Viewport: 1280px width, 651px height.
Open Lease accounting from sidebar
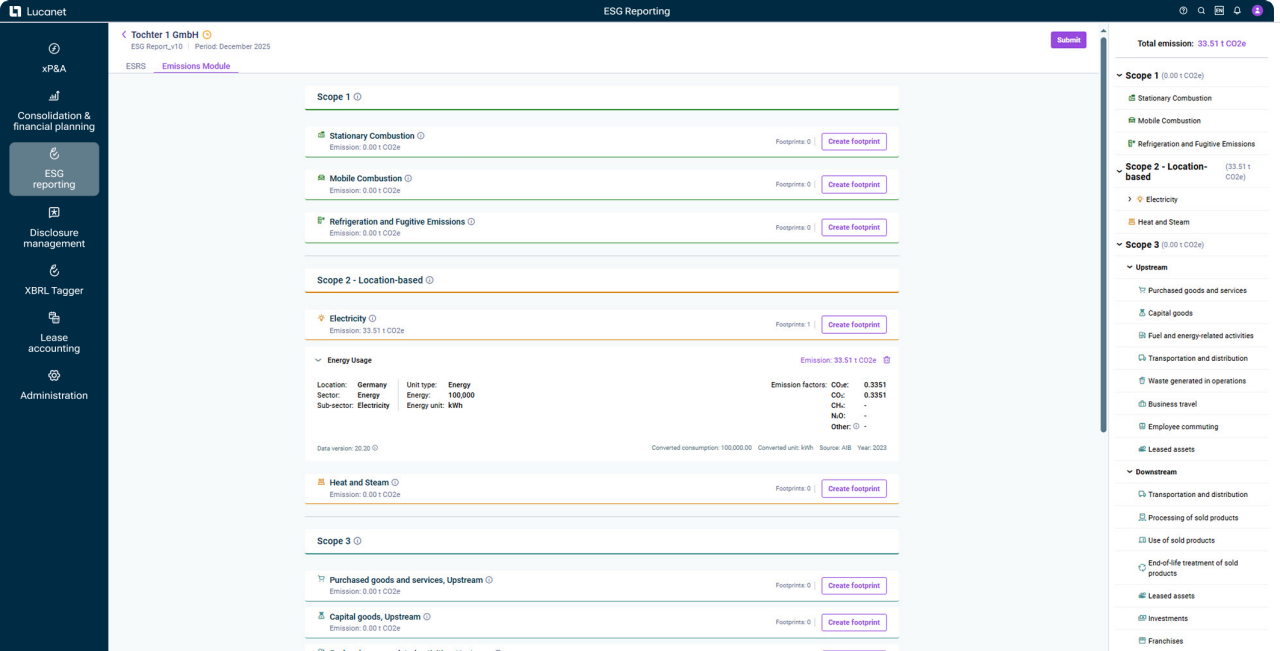coord(54,333)
